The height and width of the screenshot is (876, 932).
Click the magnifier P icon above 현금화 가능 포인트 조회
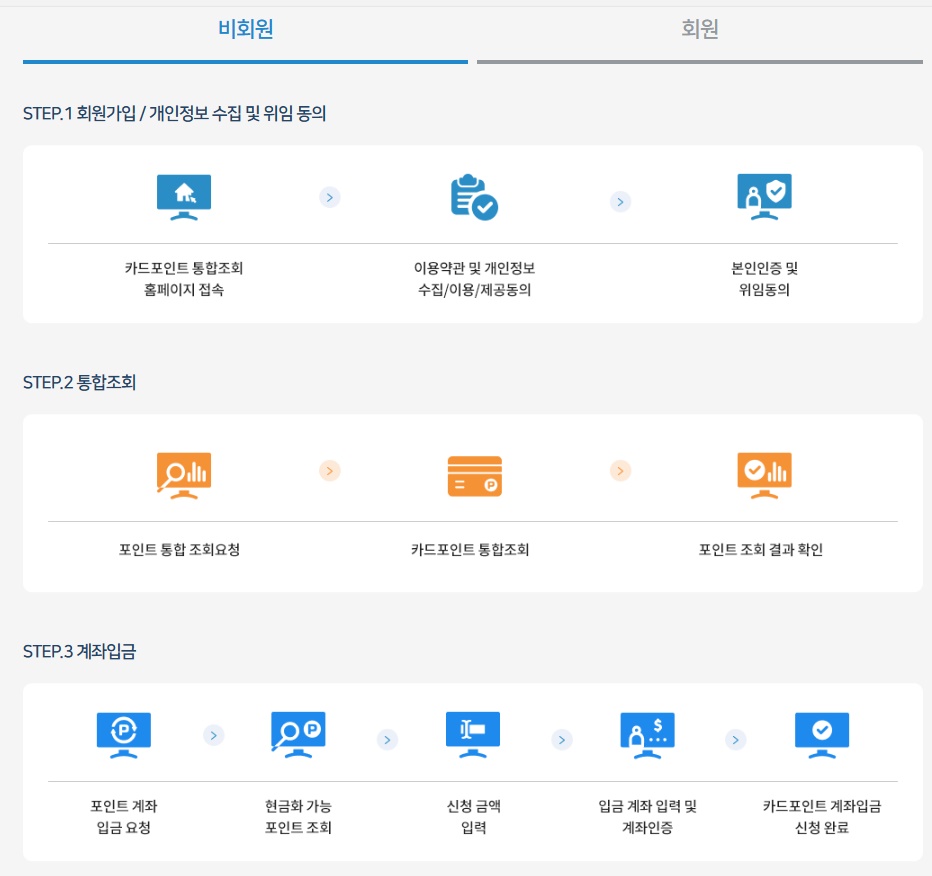(298, 735)
